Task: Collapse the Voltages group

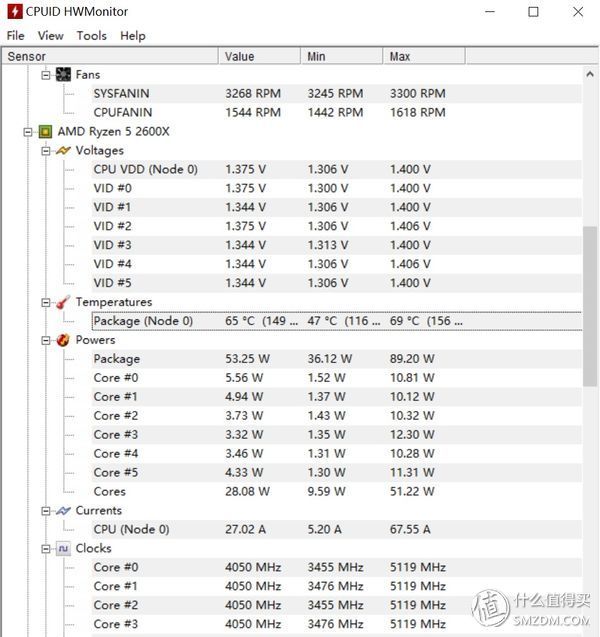Action: [x=46, y=151]
